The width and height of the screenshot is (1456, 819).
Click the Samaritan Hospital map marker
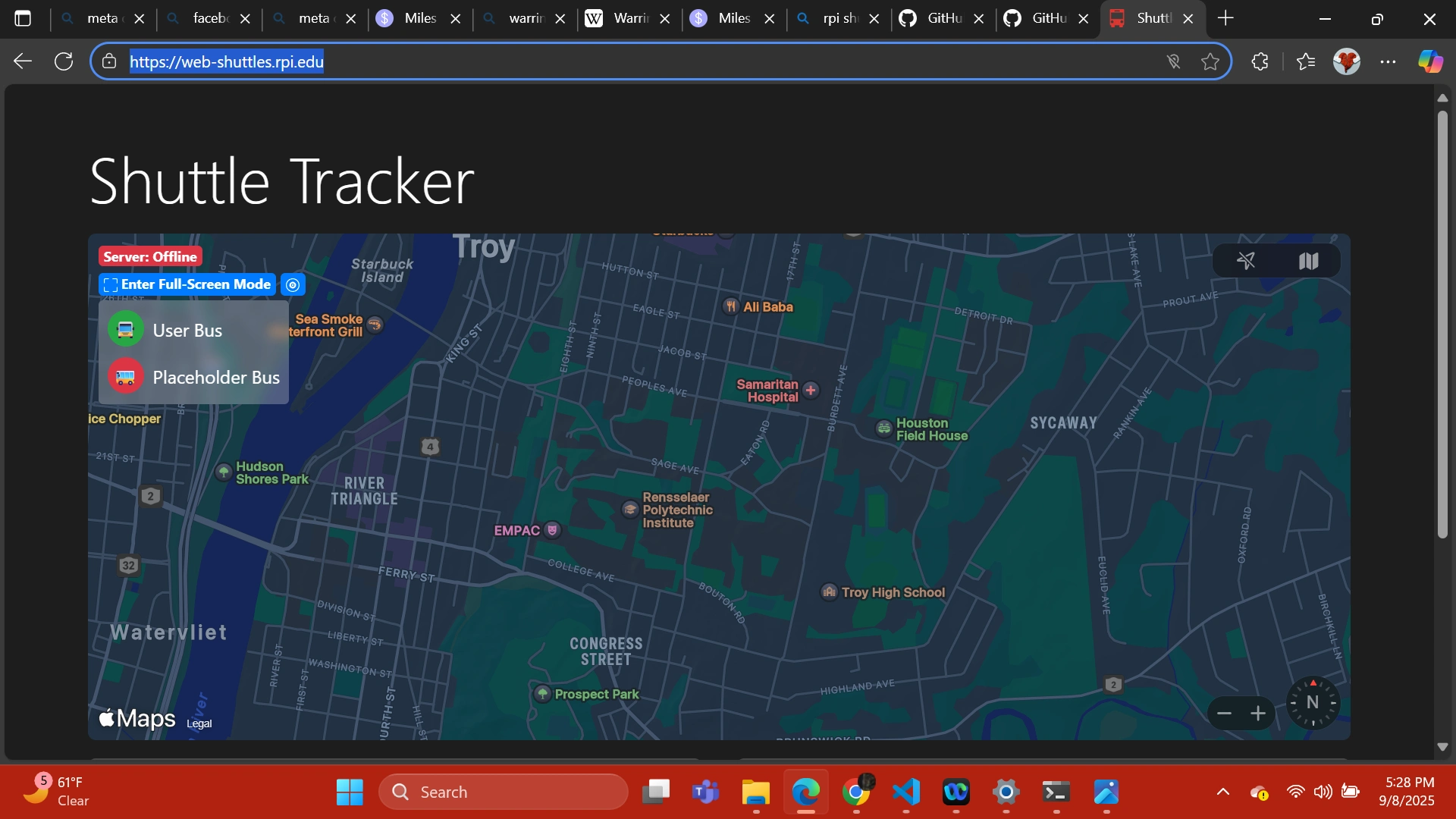click(x=811, y=390)
